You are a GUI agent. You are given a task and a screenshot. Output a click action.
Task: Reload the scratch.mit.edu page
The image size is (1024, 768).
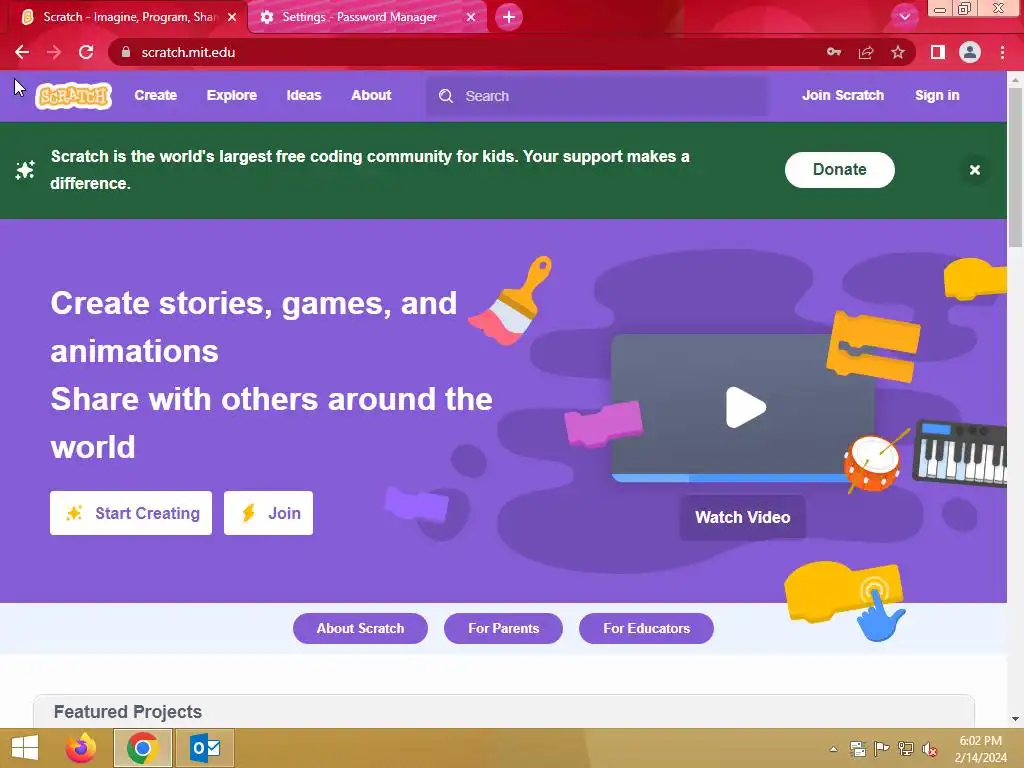pyautogui.click(x=86, y=52)
